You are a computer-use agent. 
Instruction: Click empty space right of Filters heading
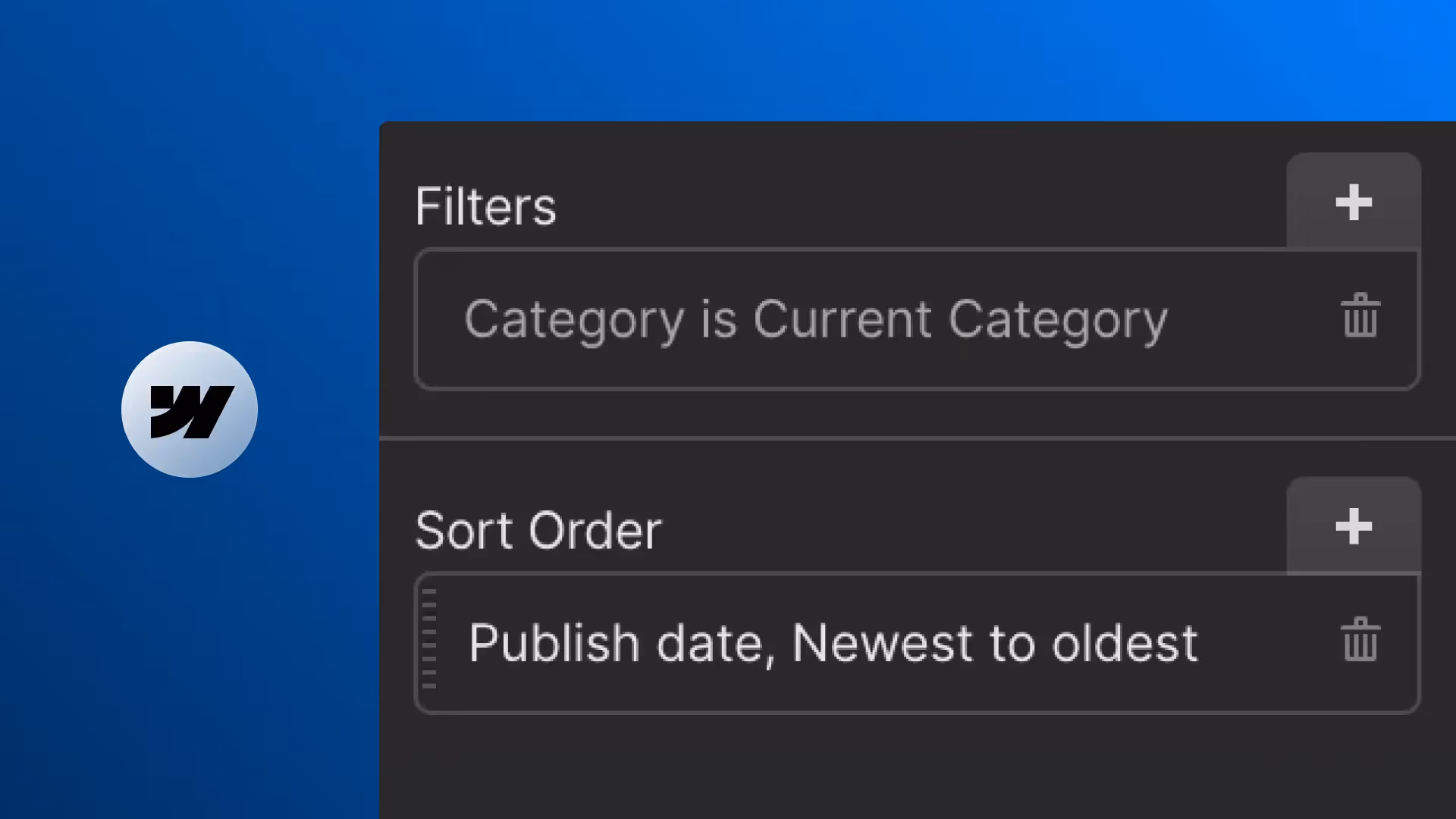pos(910,206)
